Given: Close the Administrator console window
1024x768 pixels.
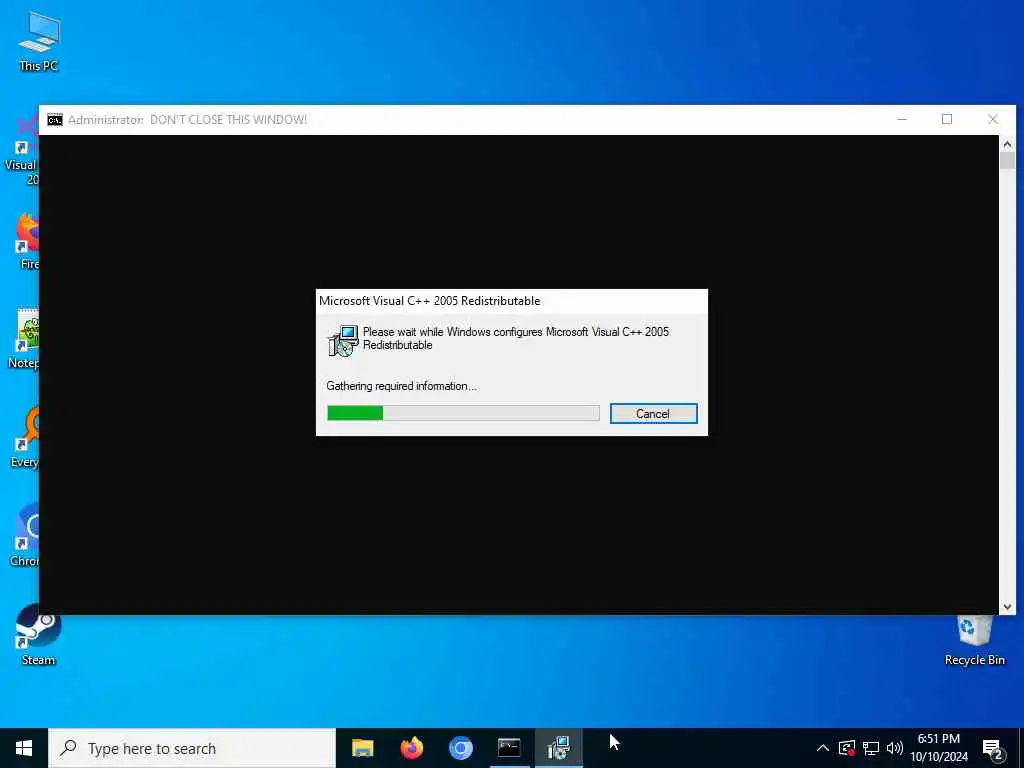Looking at the screenshot, I should pyautogui.click(x=993, y=120).
